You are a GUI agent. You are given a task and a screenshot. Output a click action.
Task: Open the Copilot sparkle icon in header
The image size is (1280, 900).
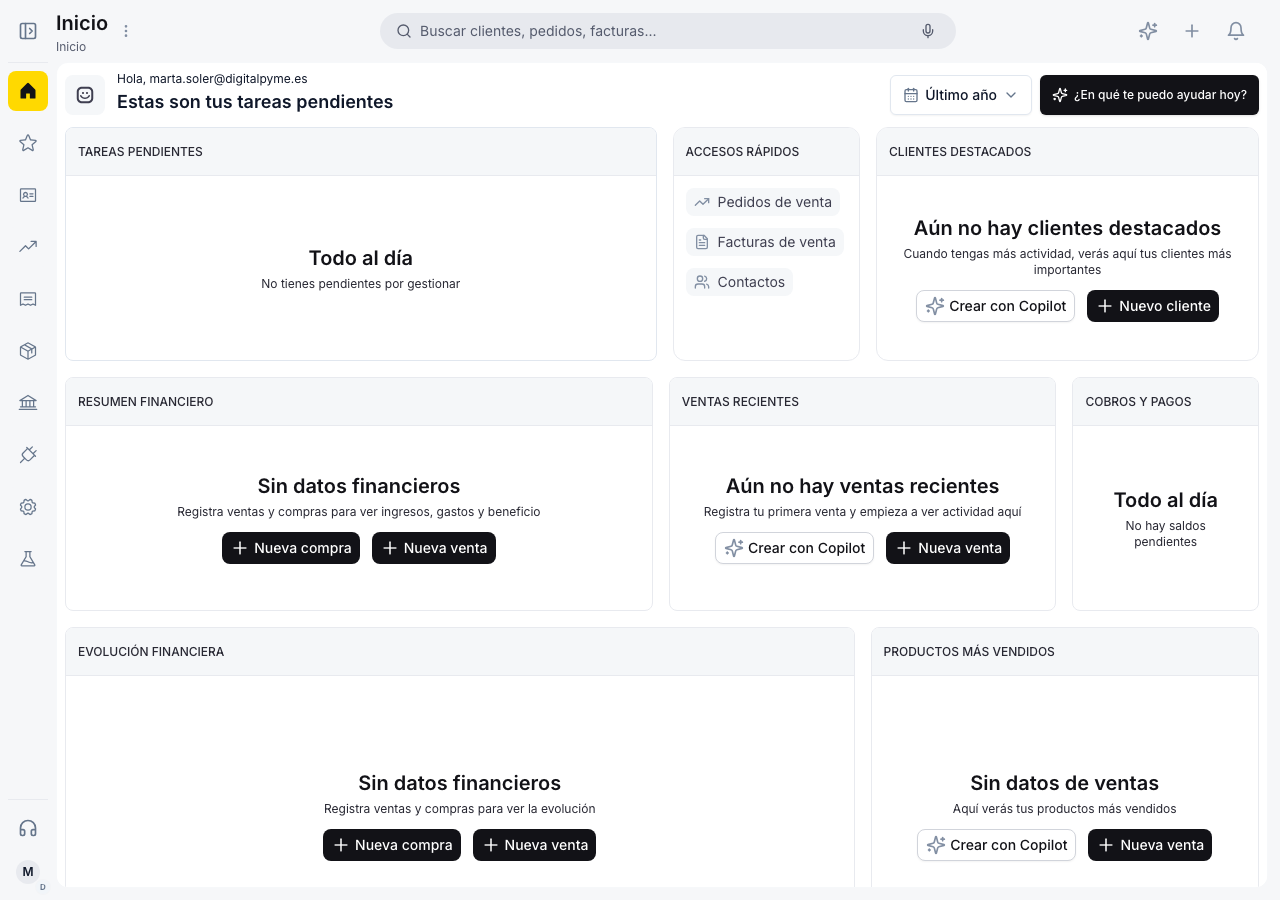click(1148, 31)
